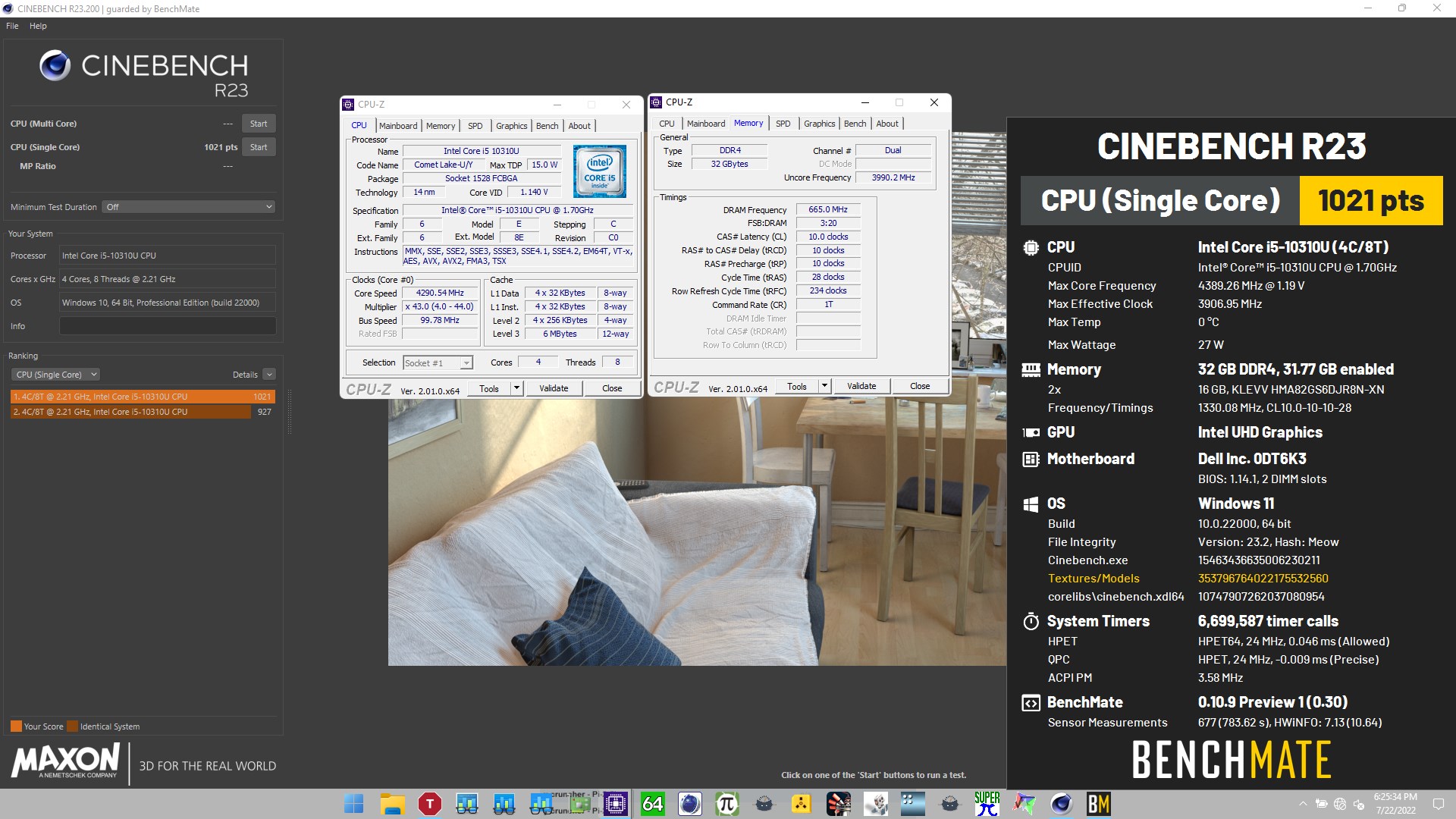Open Graphics tab in left CPU-Z window
This screenshot has height=819, width=1456.
[512, 126]
